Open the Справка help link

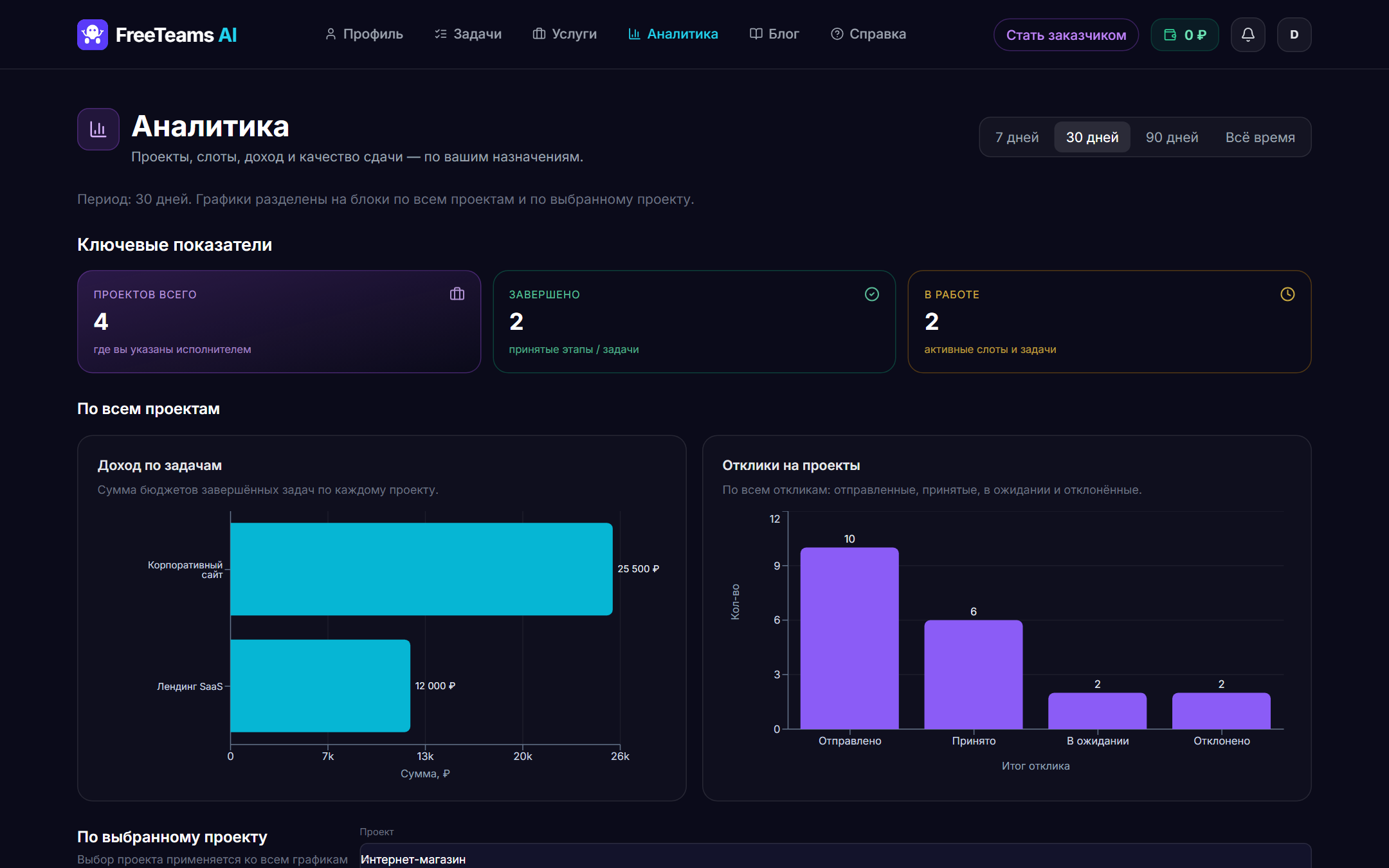click(868, 34)
